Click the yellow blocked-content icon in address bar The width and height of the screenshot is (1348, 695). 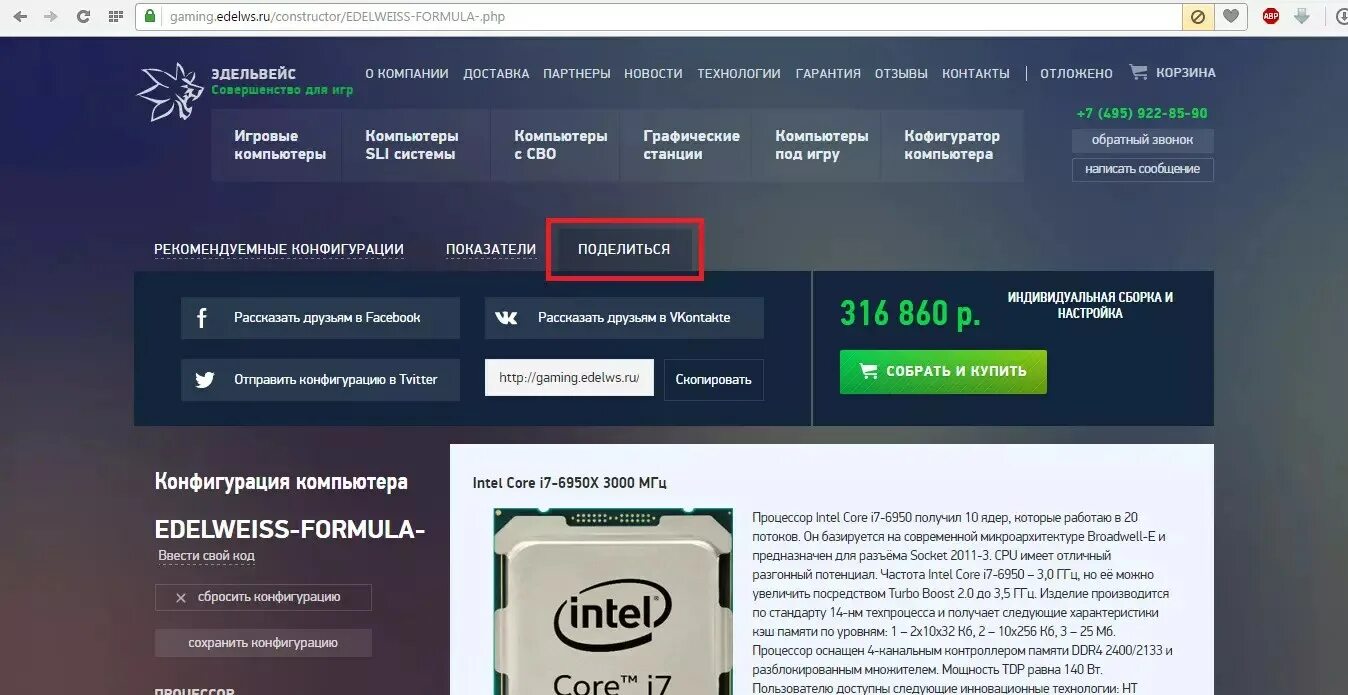1196,16
